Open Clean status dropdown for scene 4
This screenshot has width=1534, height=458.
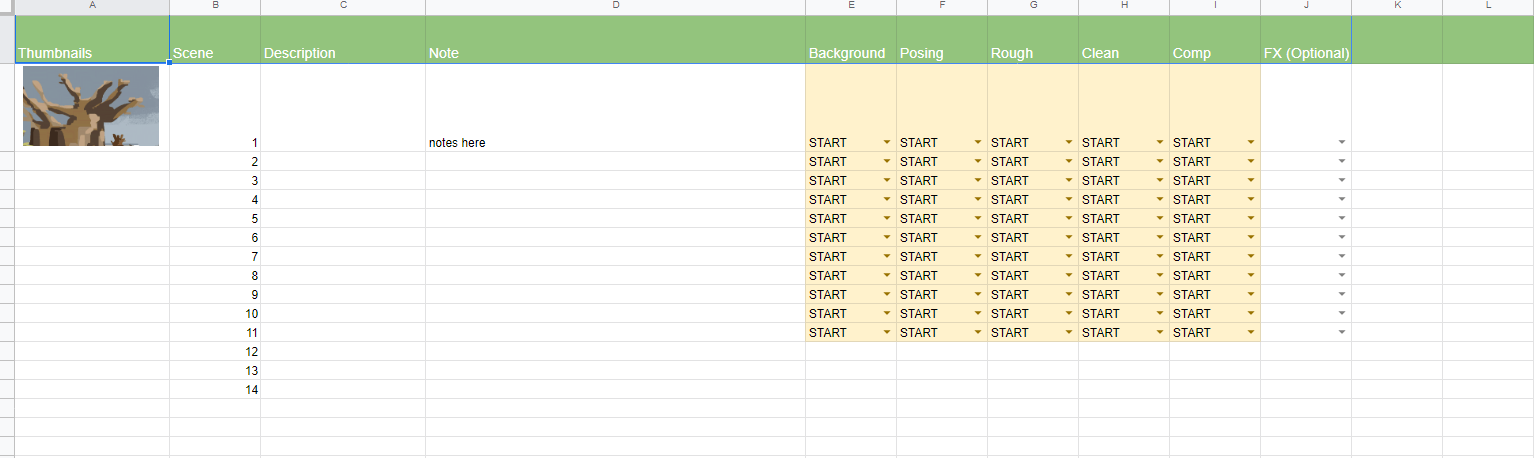pyautogui.click(x=1159, y=200)
